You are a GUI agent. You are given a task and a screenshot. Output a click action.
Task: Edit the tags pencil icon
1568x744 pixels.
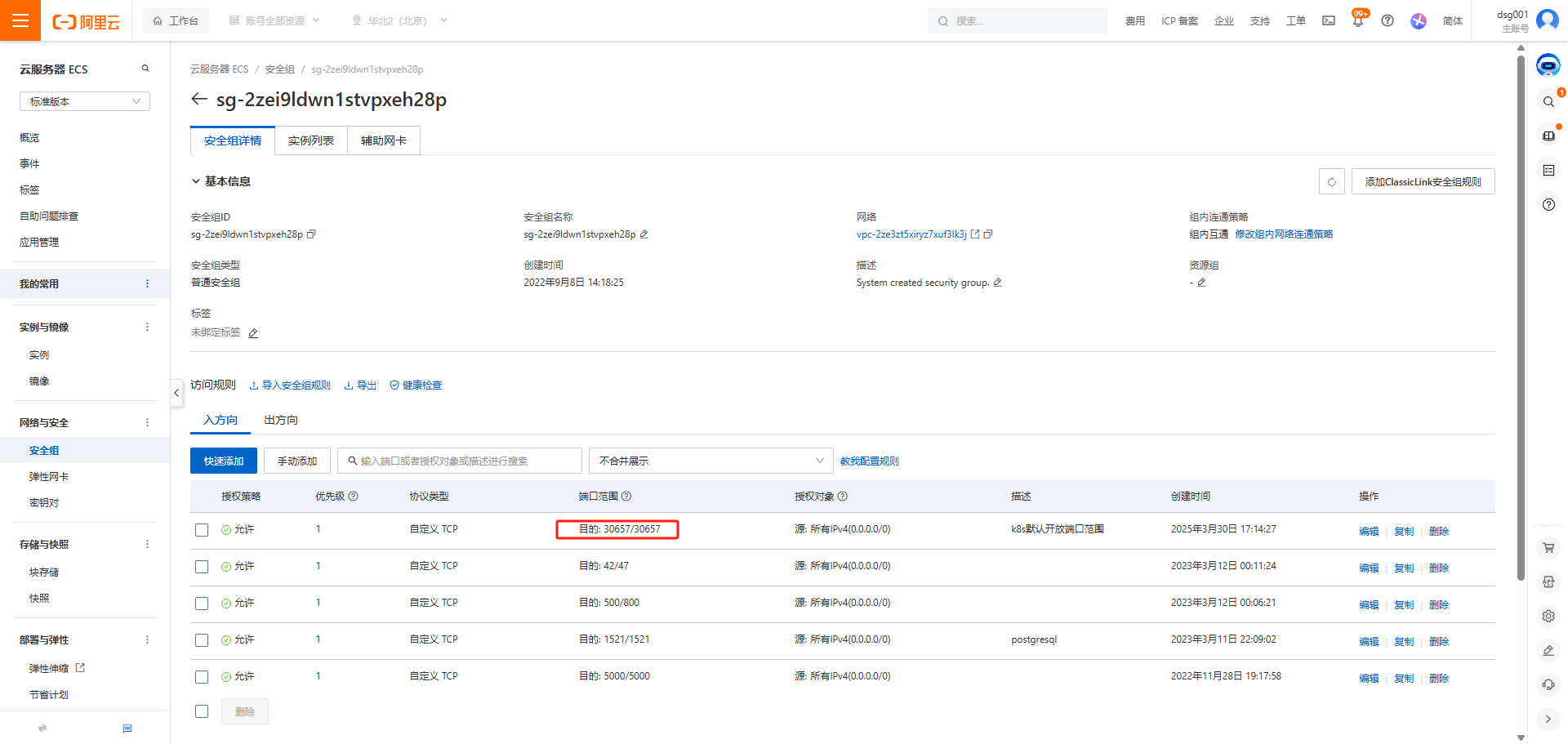pos(253,333)
